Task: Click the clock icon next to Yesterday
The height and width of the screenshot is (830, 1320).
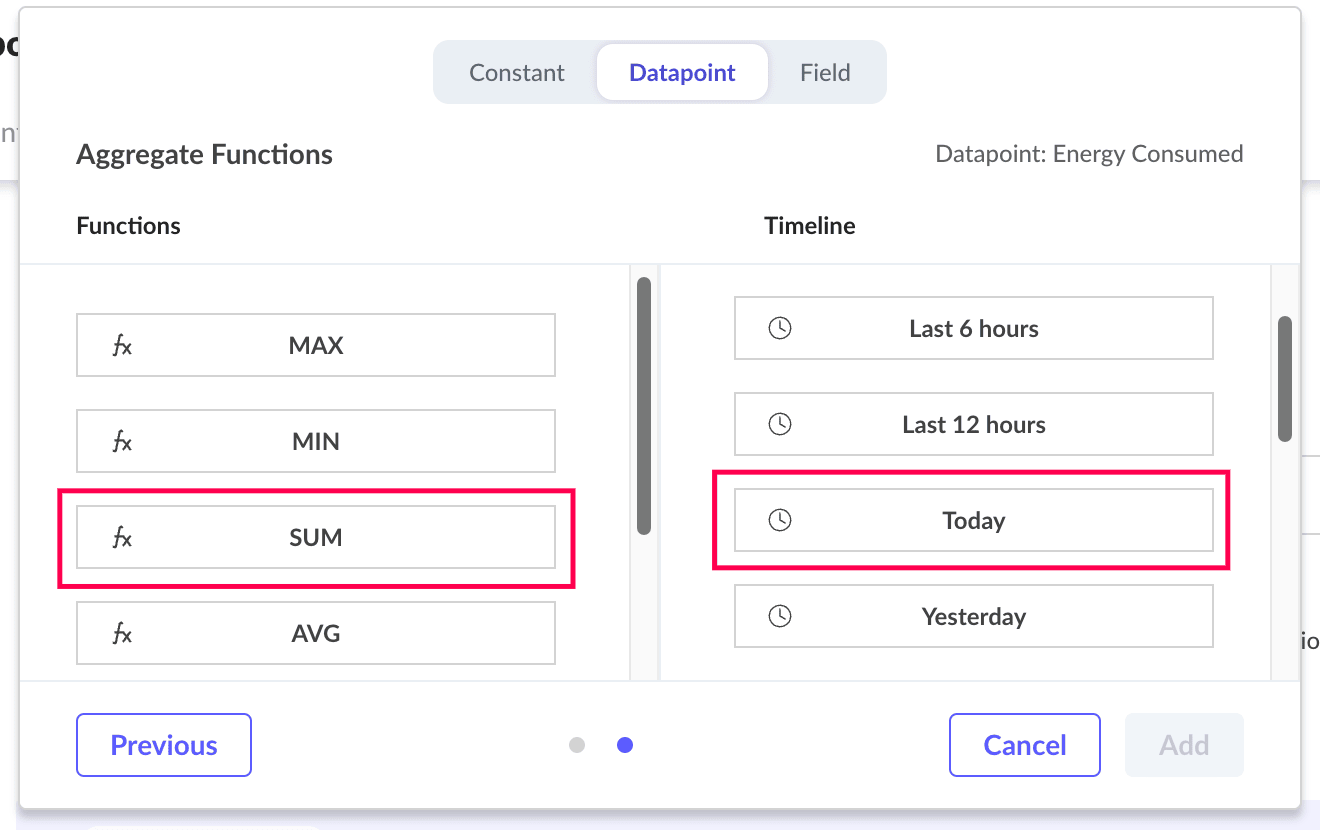Action: (779, 616)
